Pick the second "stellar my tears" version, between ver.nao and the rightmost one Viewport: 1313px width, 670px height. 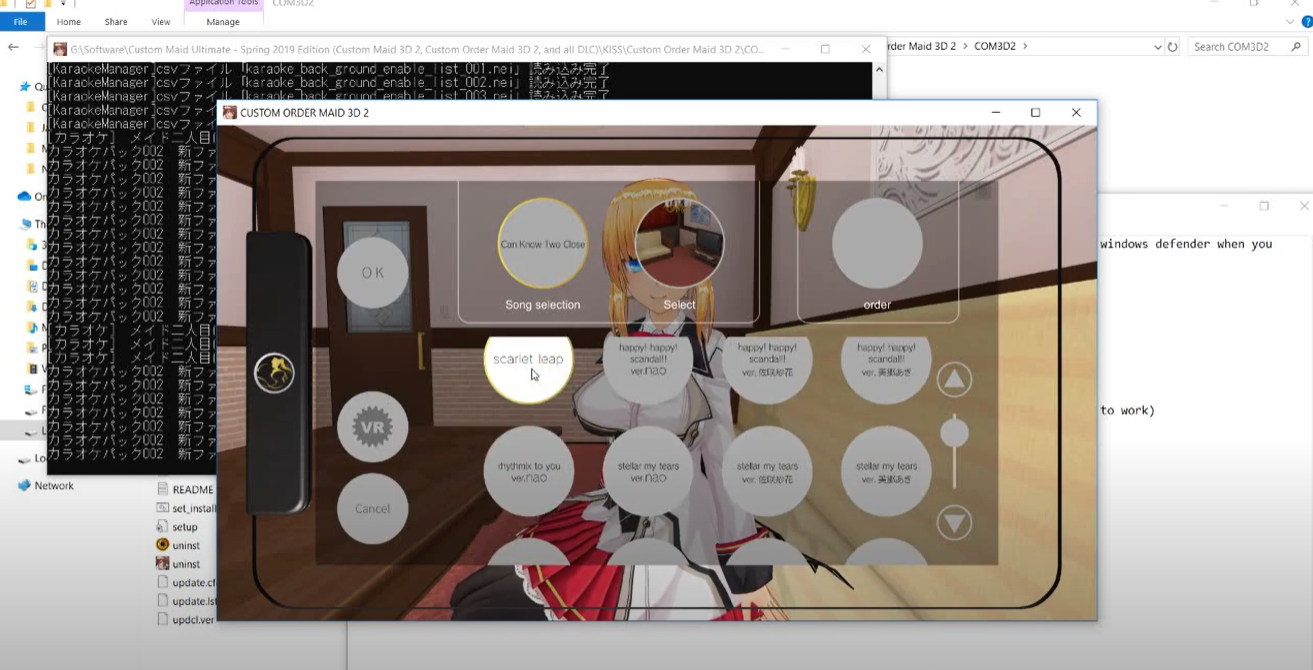click(767, 471)
